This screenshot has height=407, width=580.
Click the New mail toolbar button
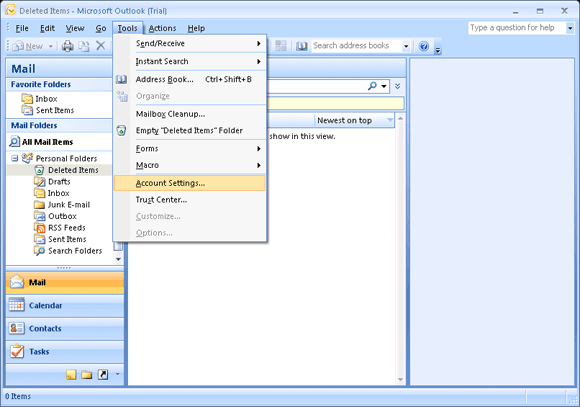(28, 46)
